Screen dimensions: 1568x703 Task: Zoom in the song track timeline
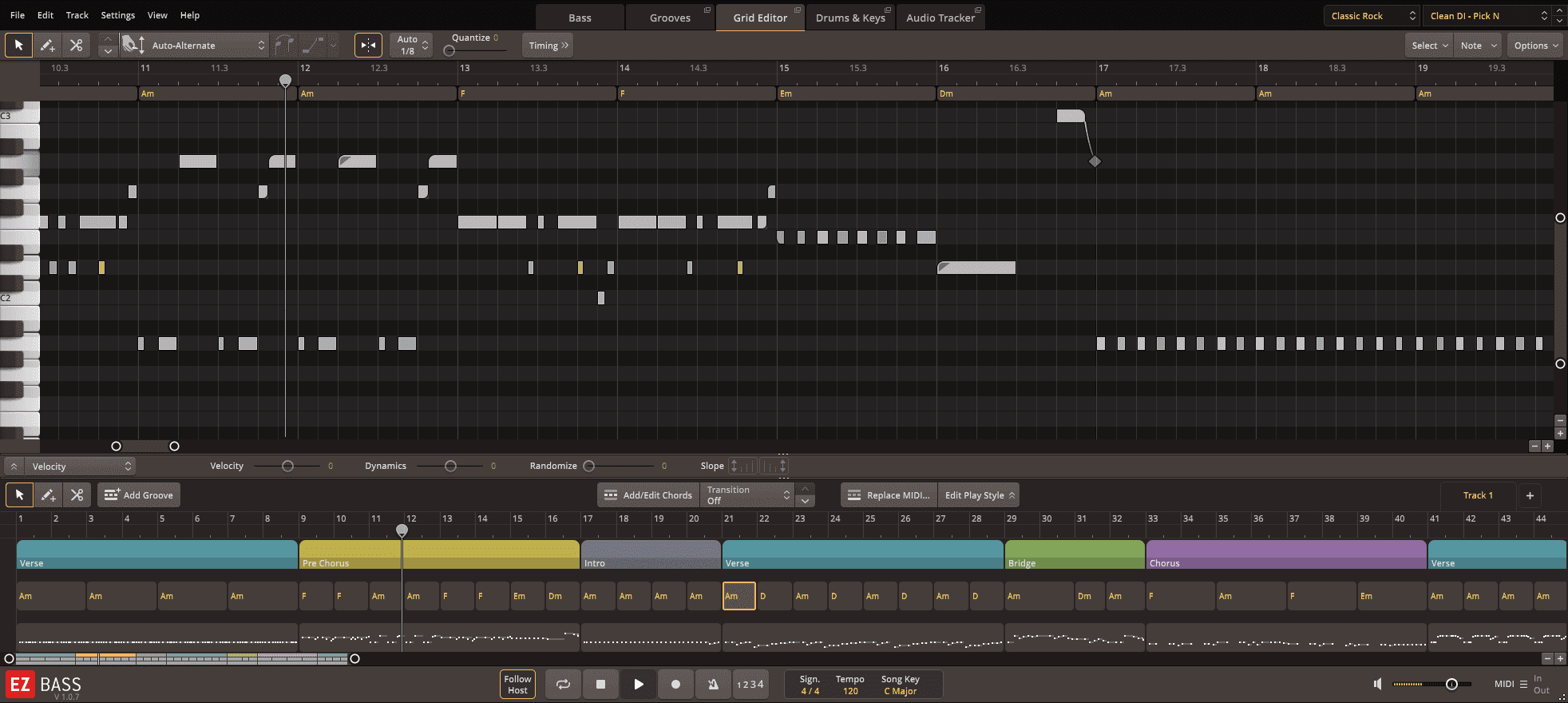click(1560, 659)
